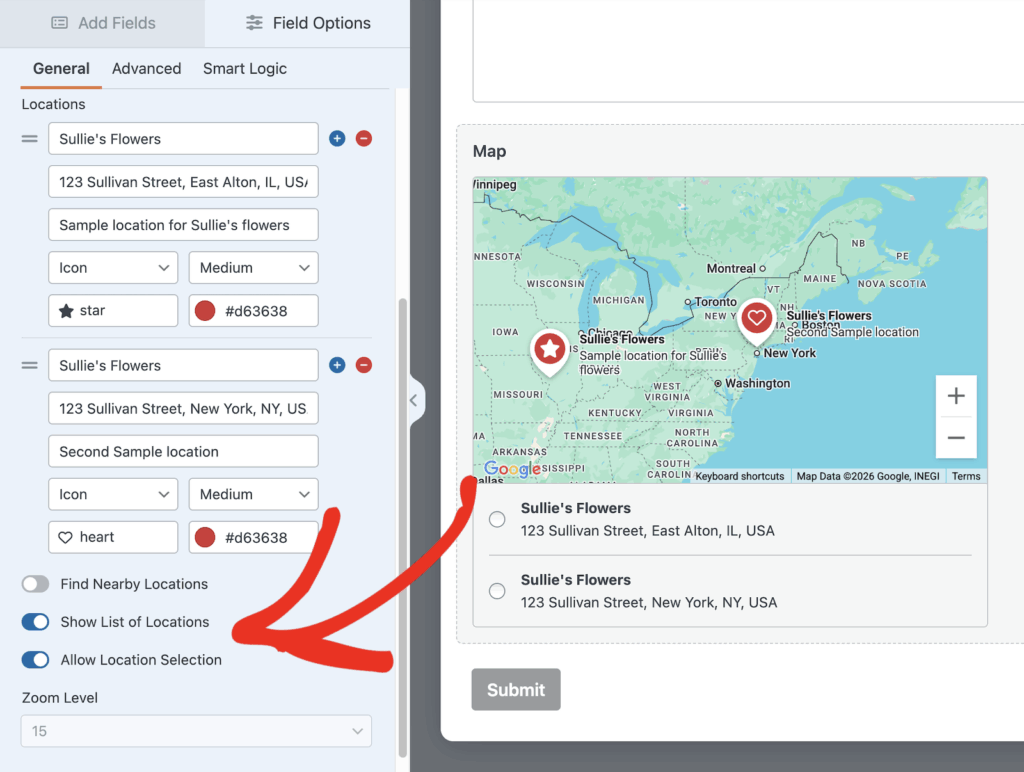Open the Add Fields tab

[102, 23]
